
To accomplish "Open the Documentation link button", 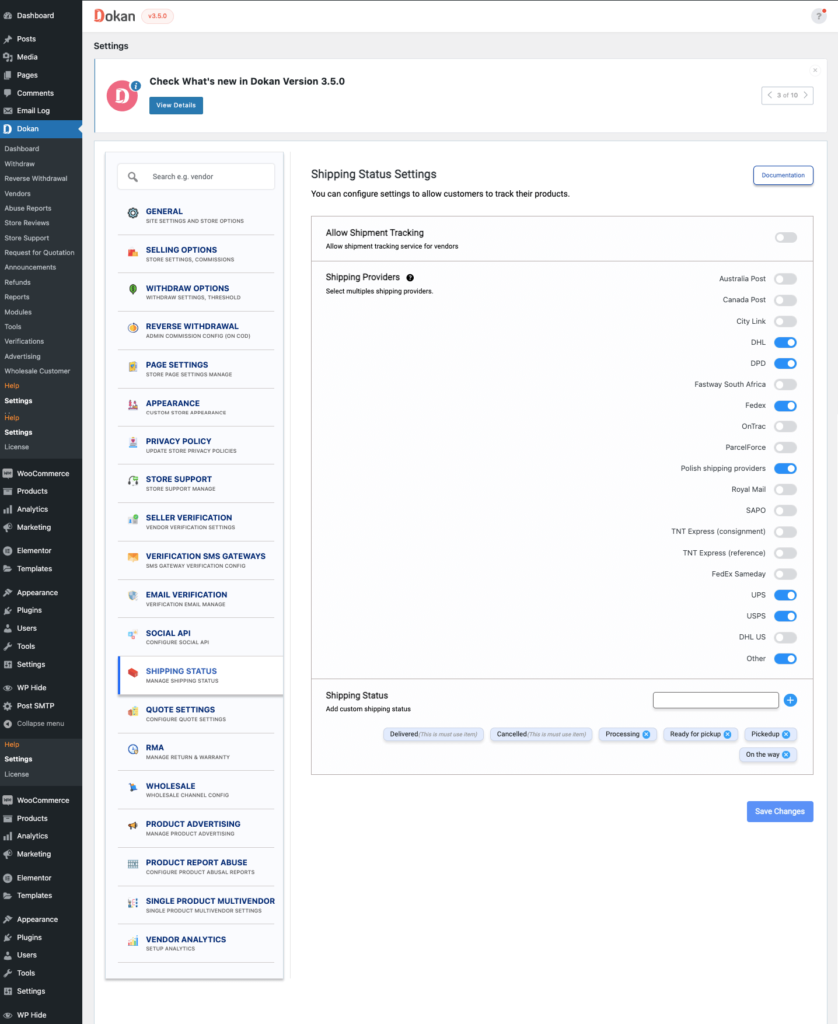I will [782, 176].
